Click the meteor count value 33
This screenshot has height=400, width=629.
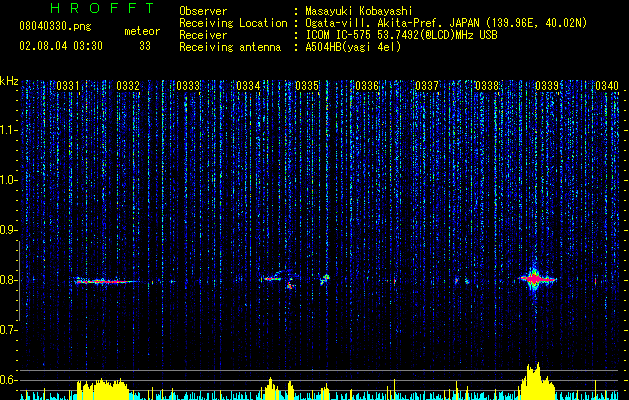(x=145, y=46)
